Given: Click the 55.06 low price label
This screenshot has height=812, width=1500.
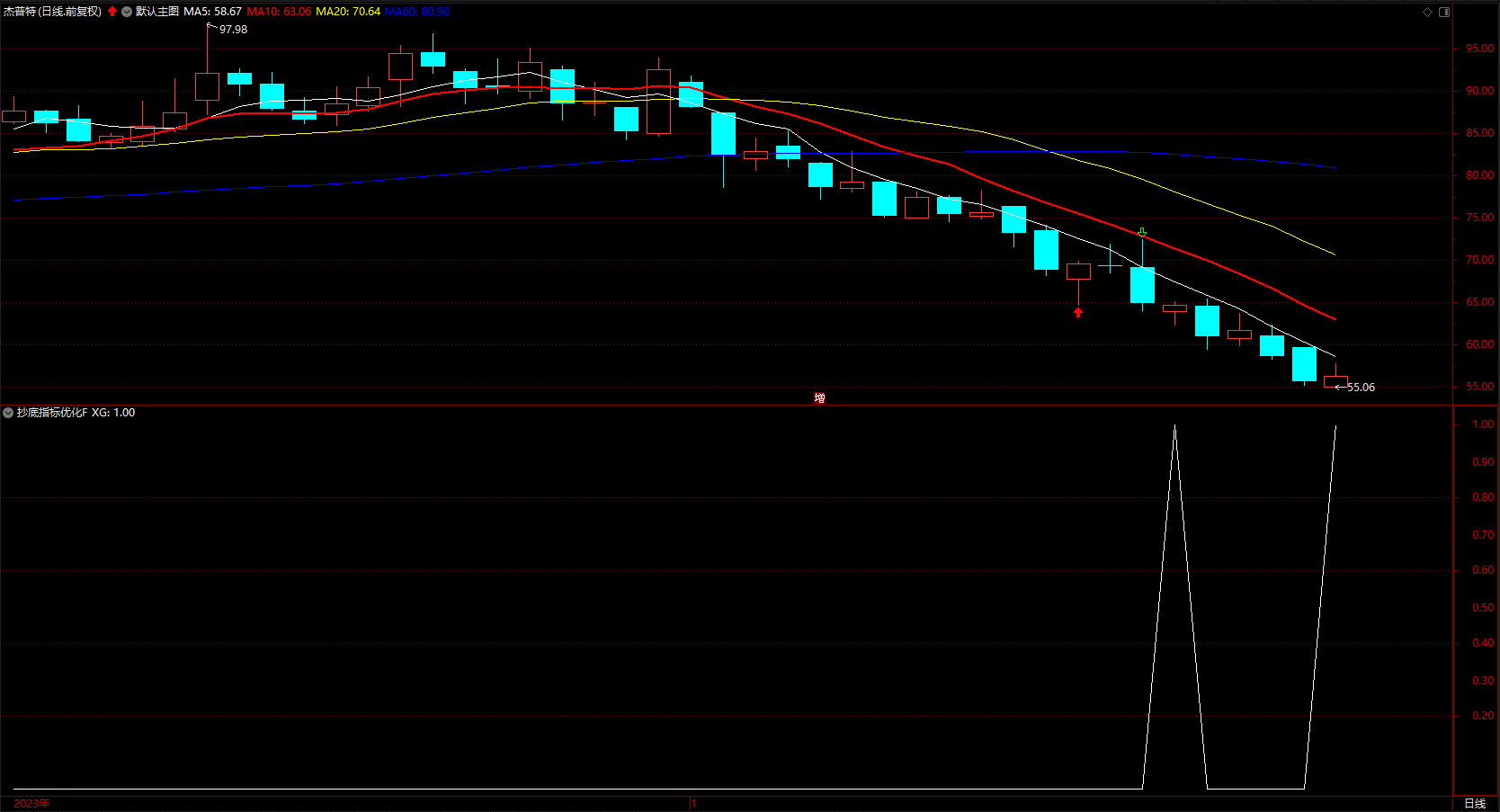Looking at the screenshot, I should tap(1361, 388).
